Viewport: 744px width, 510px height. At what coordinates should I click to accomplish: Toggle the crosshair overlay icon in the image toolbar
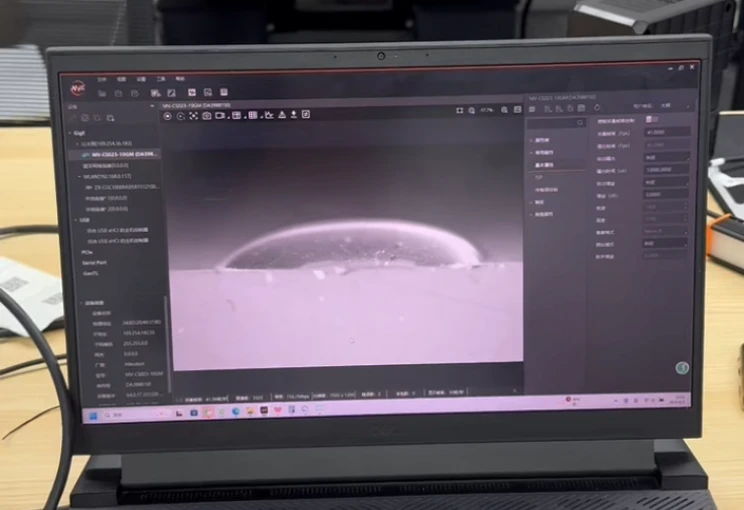[194, 116]
